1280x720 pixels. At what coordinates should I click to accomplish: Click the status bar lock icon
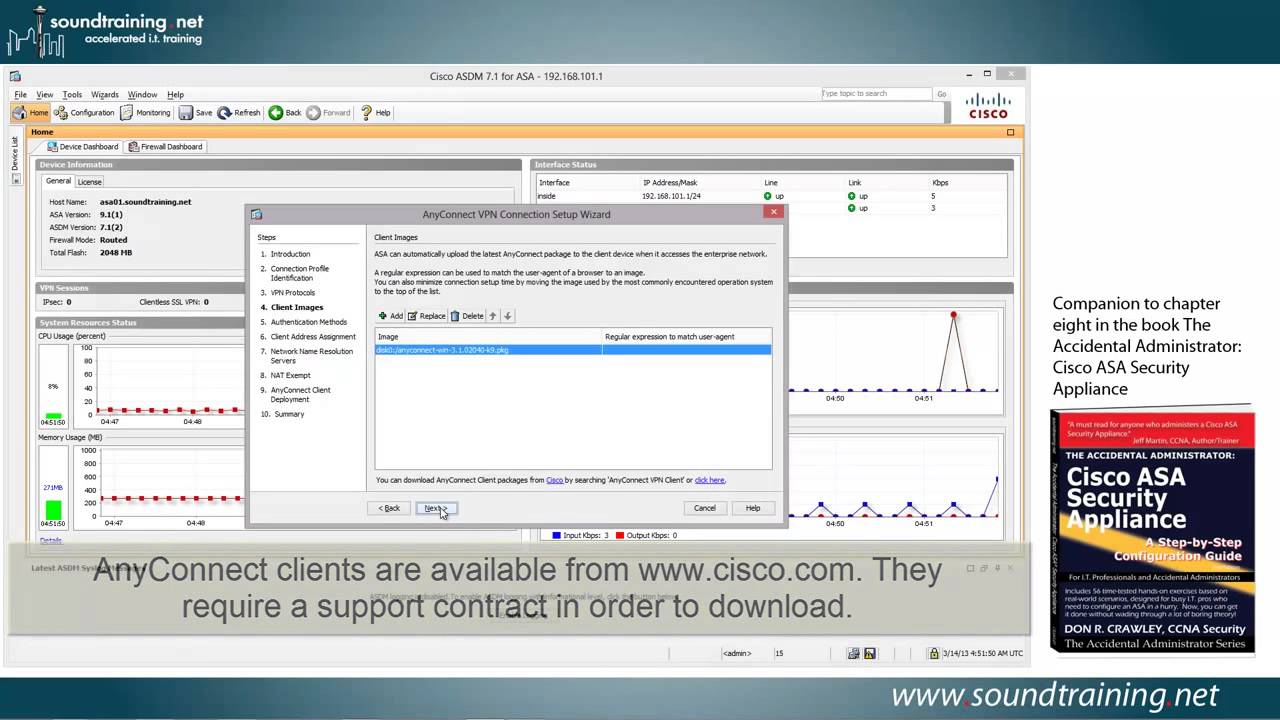[x=934, y=653]
